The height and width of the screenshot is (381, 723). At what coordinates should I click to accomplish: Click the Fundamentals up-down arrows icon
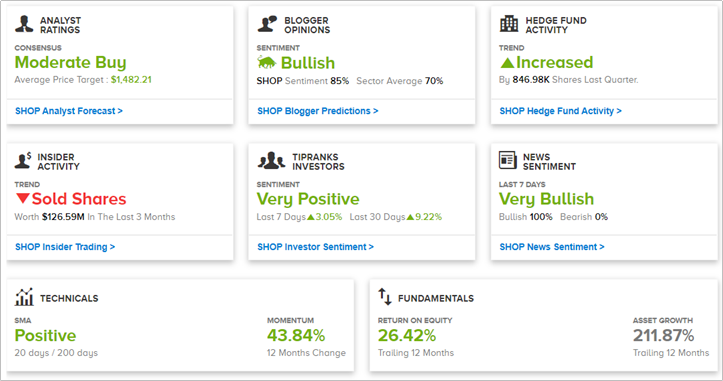pyautogui.click(x=385, y=297)
